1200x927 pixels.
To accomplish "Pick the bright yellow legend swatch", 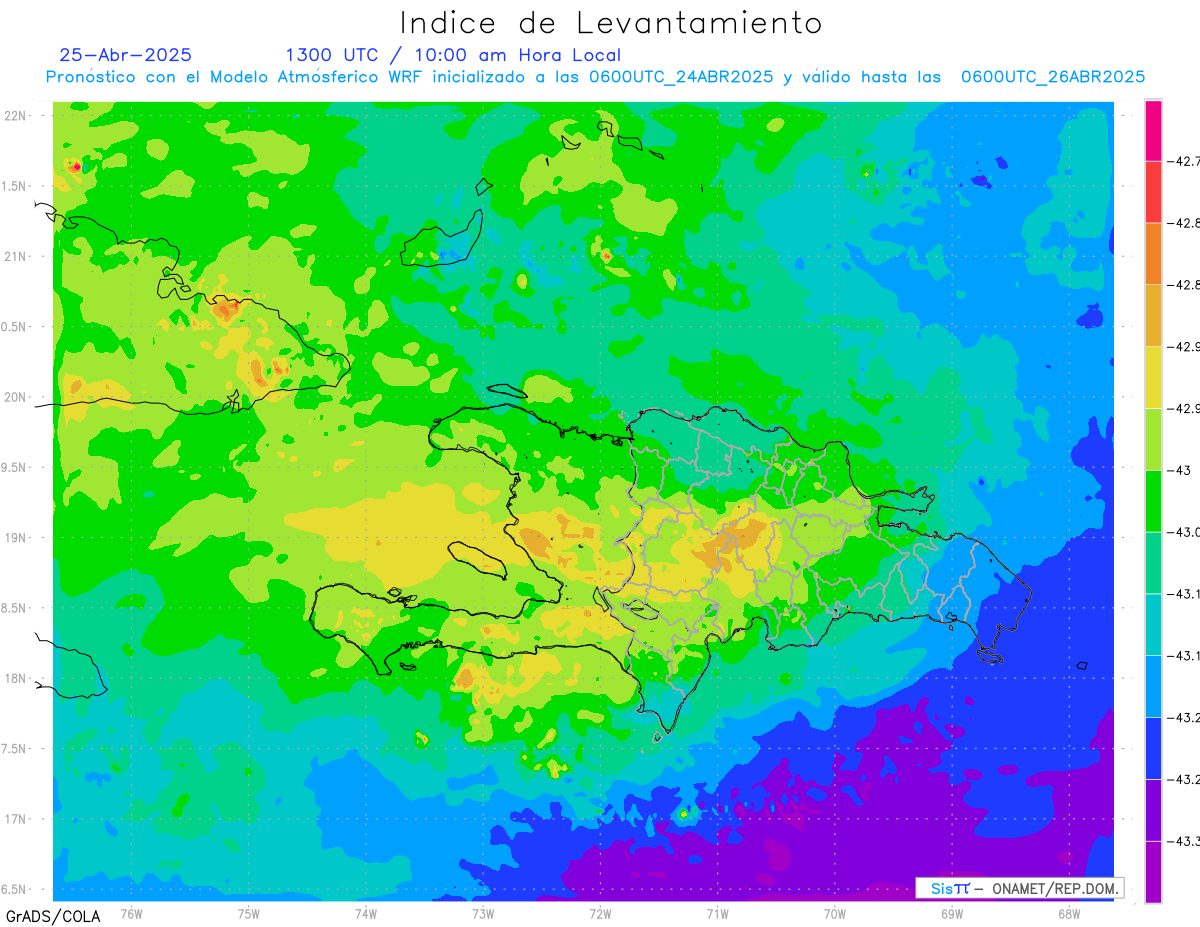I will [x=1153, y=378].
